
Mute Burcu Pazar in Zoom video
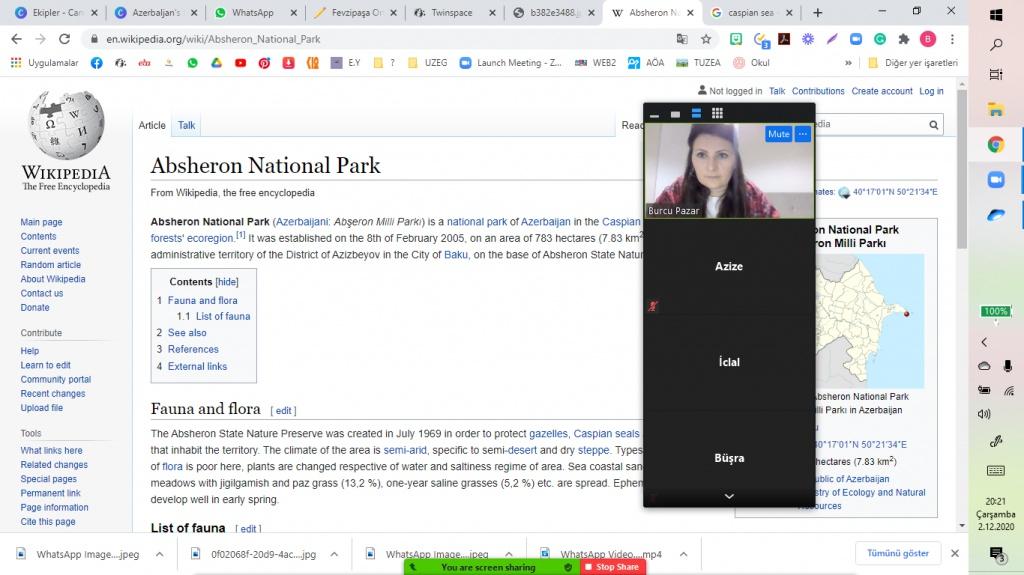[778, 134]
